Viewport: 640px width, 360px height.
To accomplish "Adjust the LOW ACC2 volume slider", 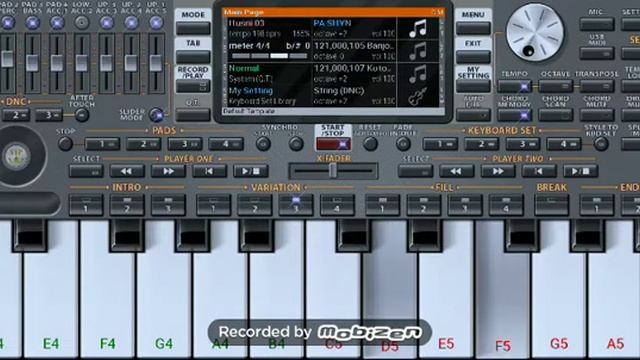I will (x=82, y=63).
